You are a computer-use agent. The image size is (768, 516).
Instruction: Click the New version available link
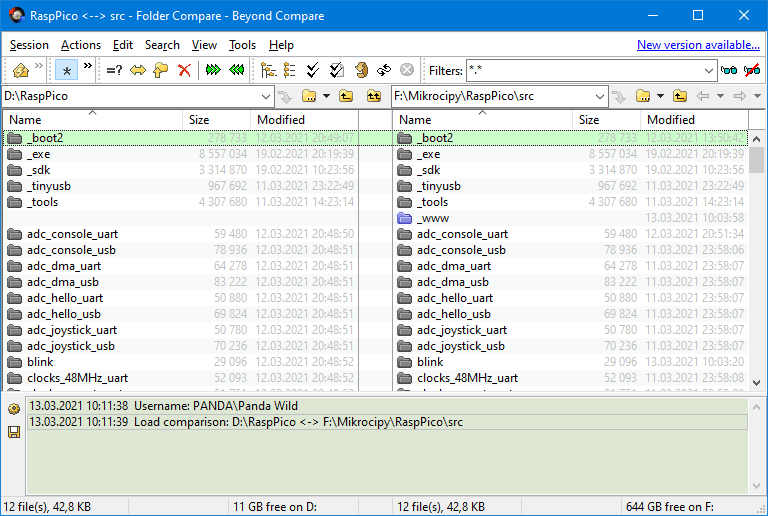click(x=698, y=45)
